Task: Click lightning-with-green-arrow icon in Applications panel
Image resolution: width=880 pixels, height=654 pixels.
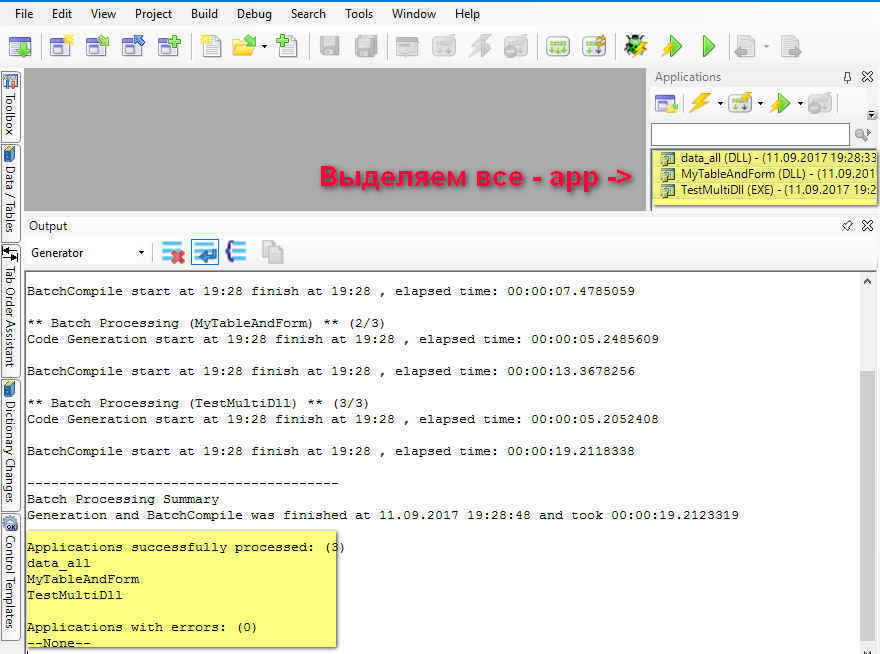Action: (x=779, y=103)
